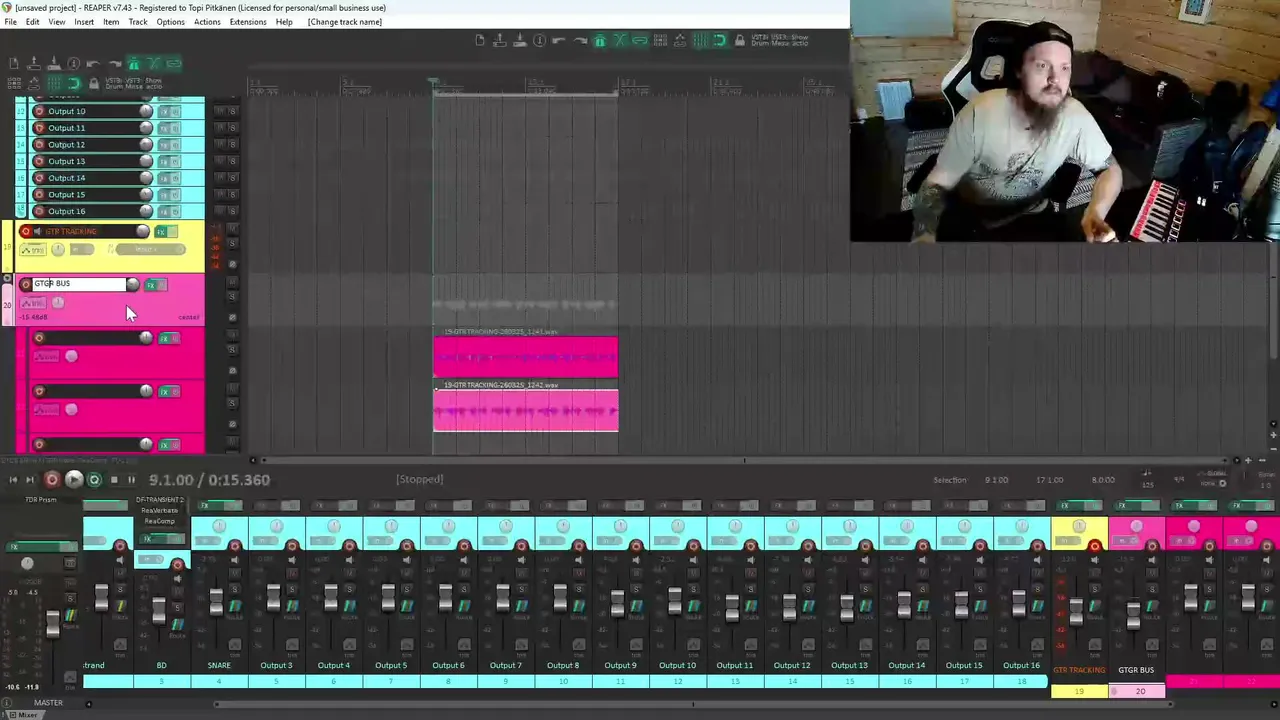1280x720 pixels.
Task: Arm record on Output 13 track
Action: click(39, 161)
